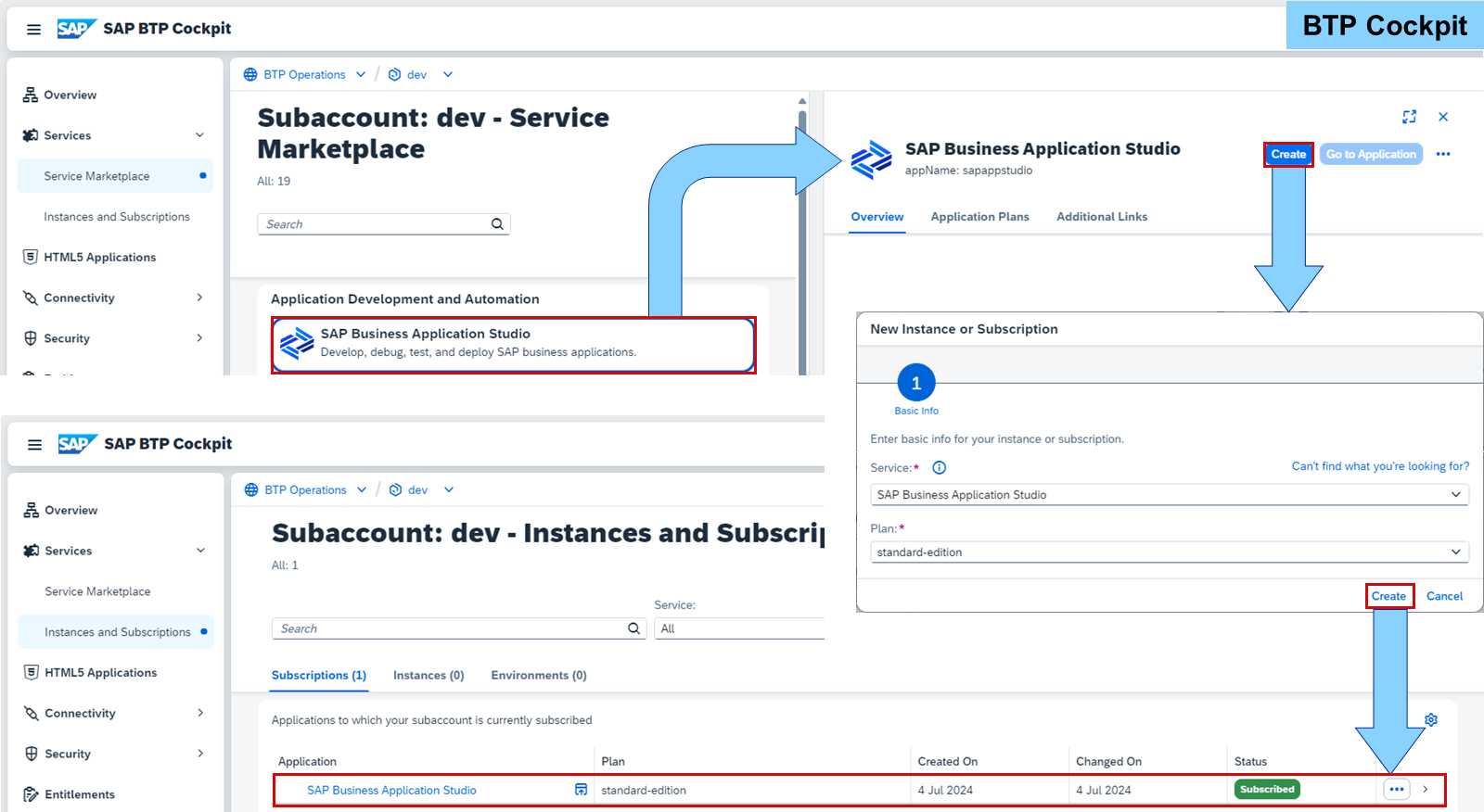Open hamburger menu in bottom cockpit header
The height and width of the screenshot is (812, 1484).
pos(34,445)
